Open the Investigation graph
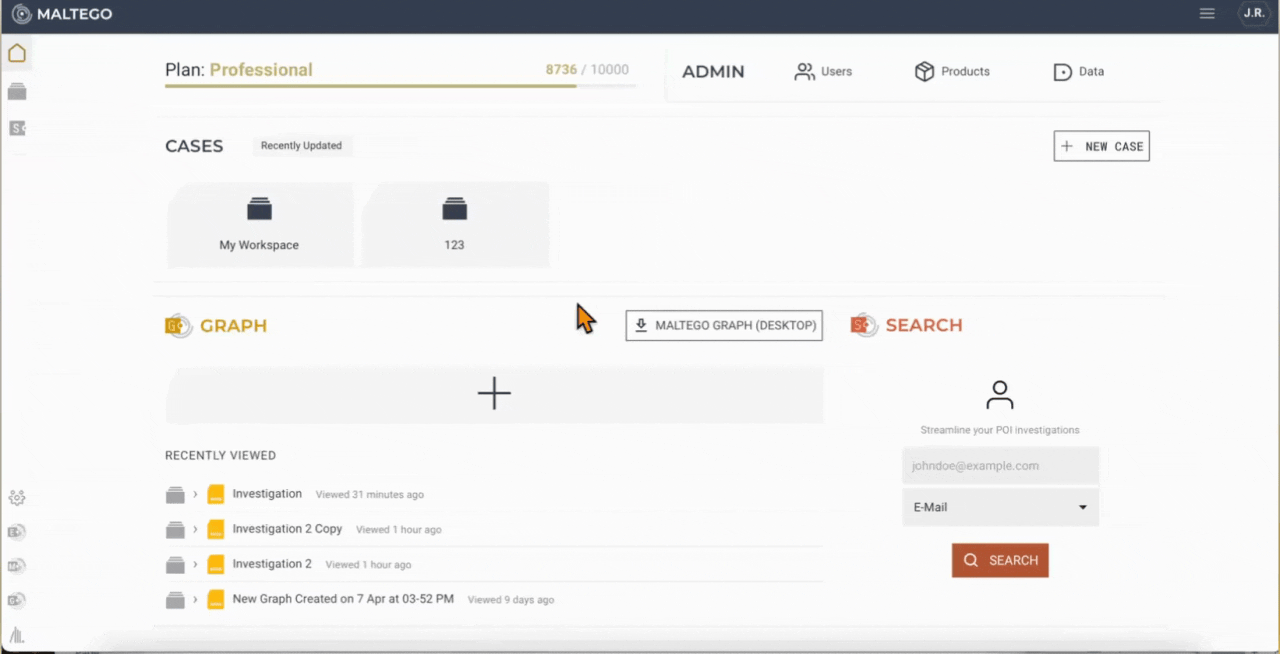The image size is (1280, 654). [267, 494]
